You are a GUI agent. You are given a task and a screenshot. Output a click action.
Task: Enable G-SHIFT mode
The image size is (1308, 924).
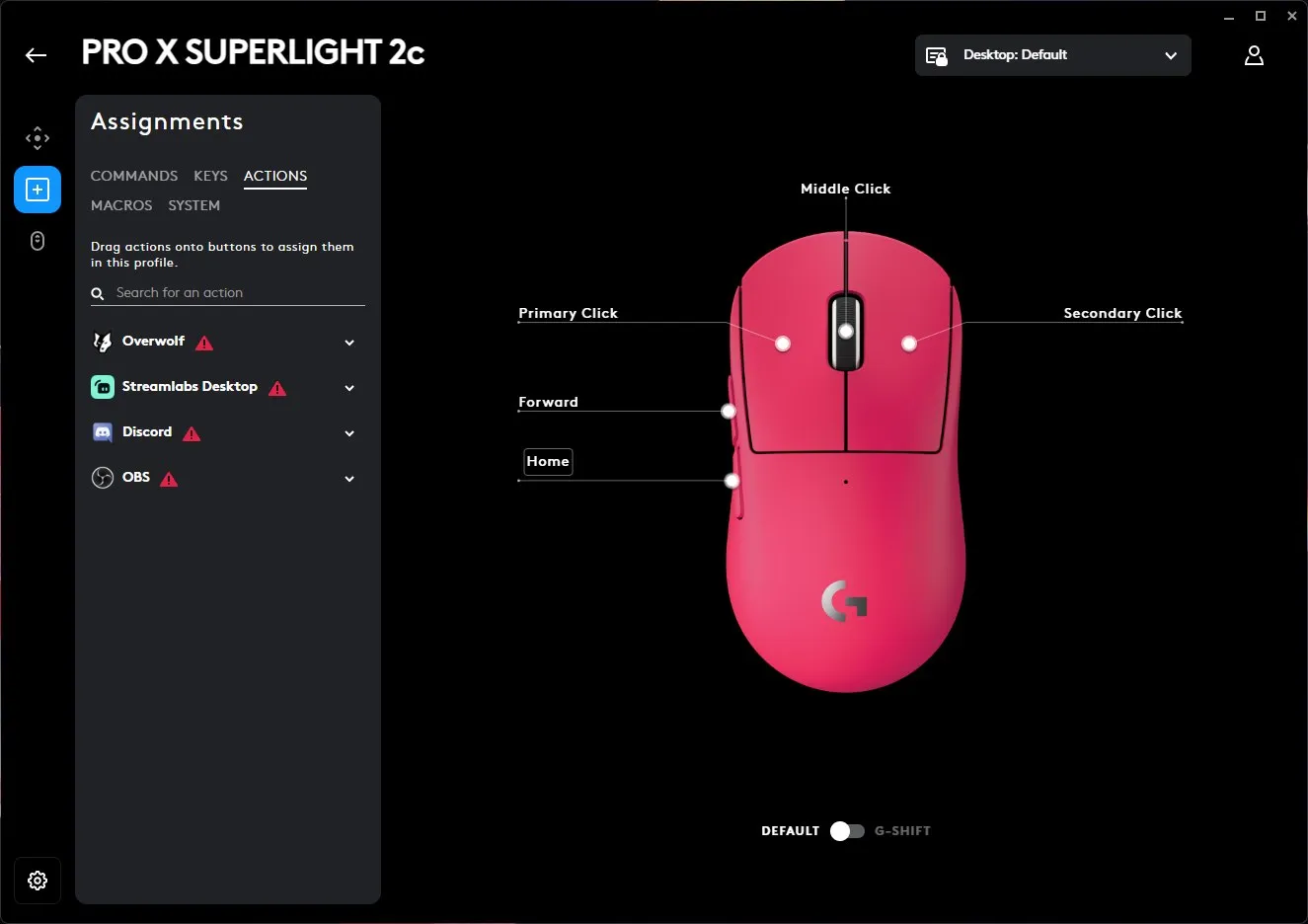[846, 830]
